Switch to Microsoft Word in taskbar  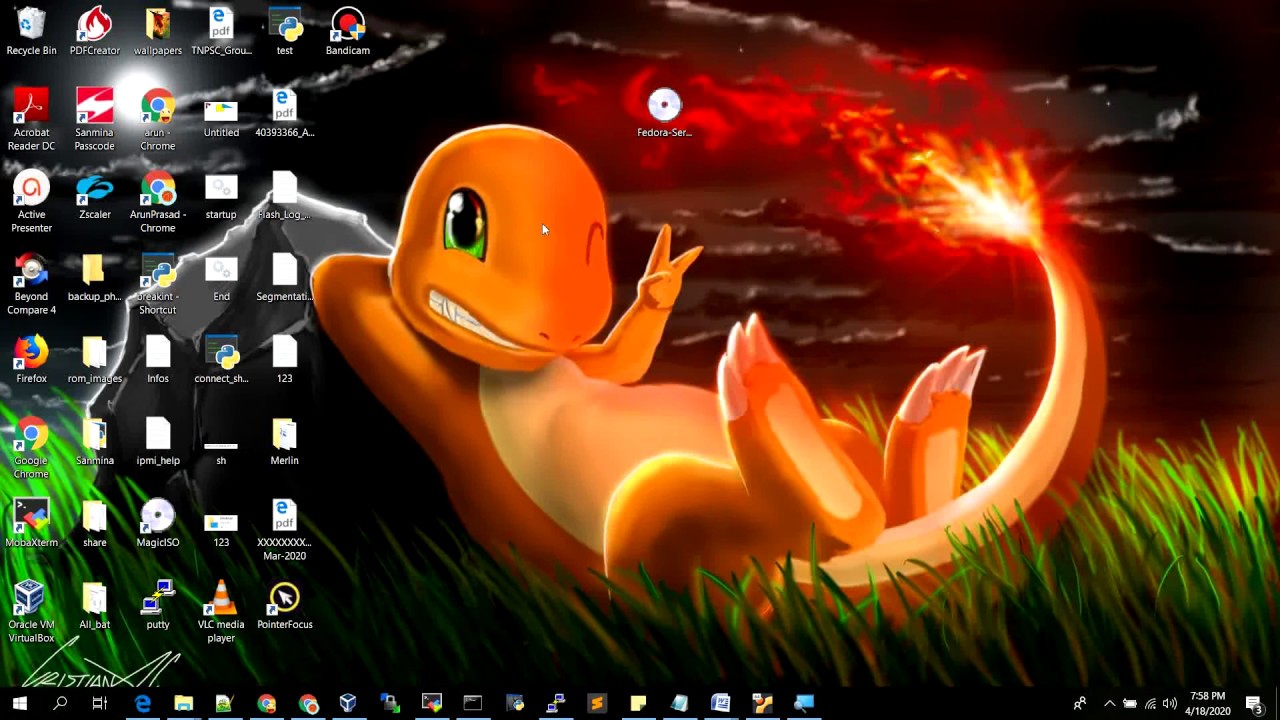pos(720,703)
